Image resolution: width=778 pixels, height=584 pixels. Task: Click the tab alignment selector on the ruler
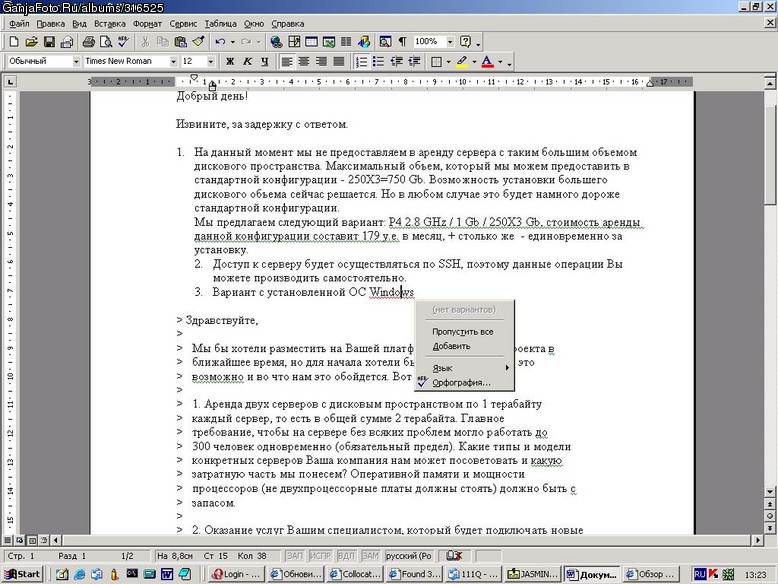click(10, 81)
